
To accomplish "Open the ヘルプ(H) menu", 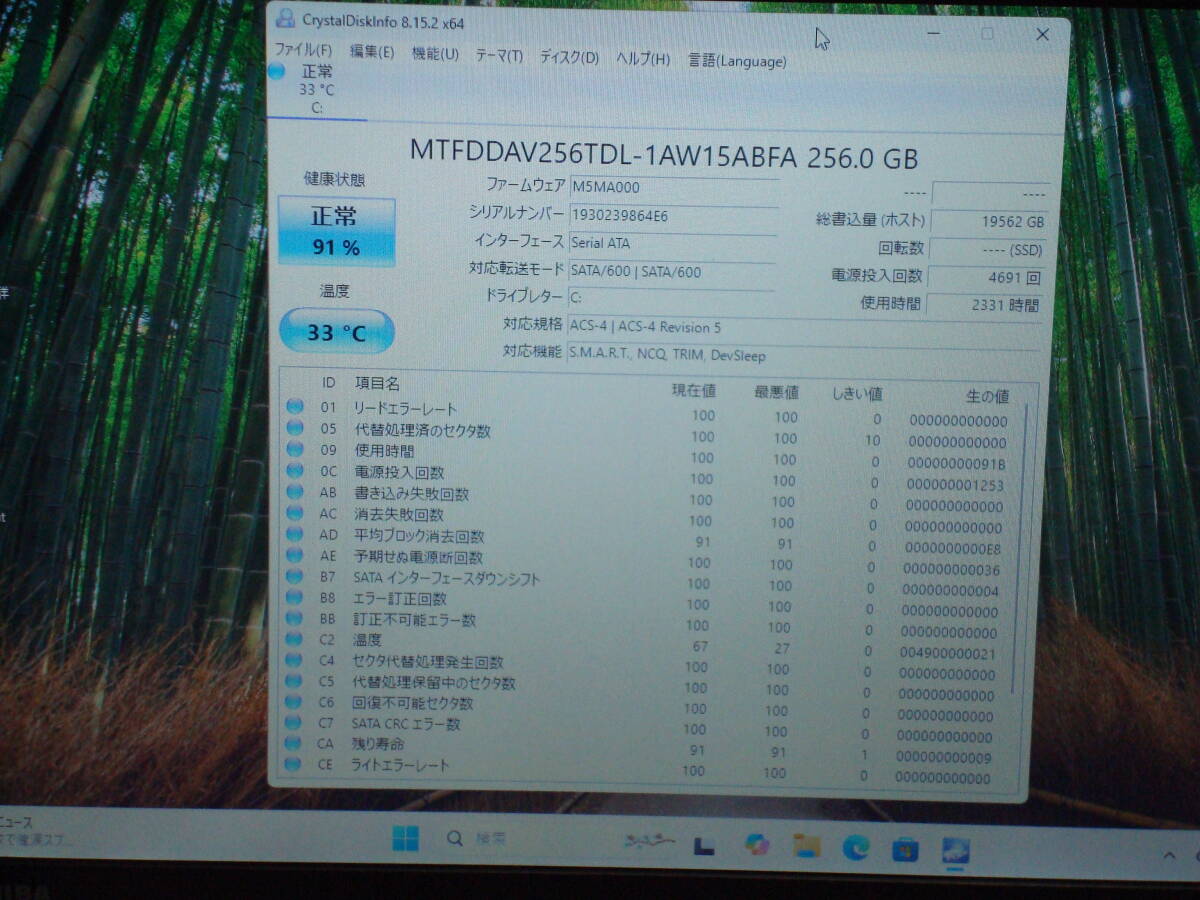I will pos(643,59).
